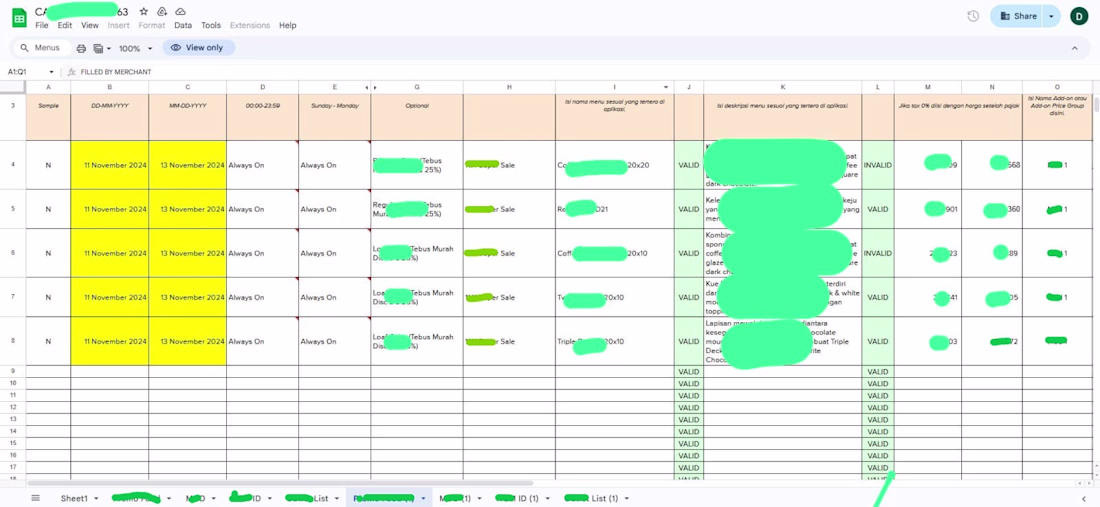Viewport: 1100px width, 507px height.
Task: Click column L VALID cell in row 8
Action: (878, 341)
